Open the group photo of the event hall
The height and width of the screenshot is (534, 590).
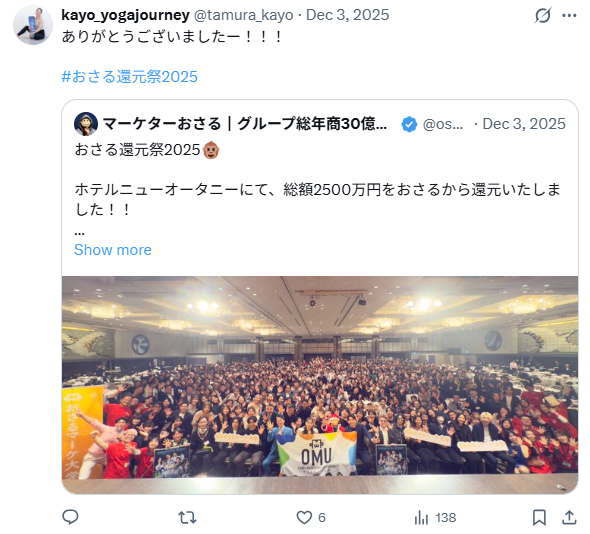(320, 385)
